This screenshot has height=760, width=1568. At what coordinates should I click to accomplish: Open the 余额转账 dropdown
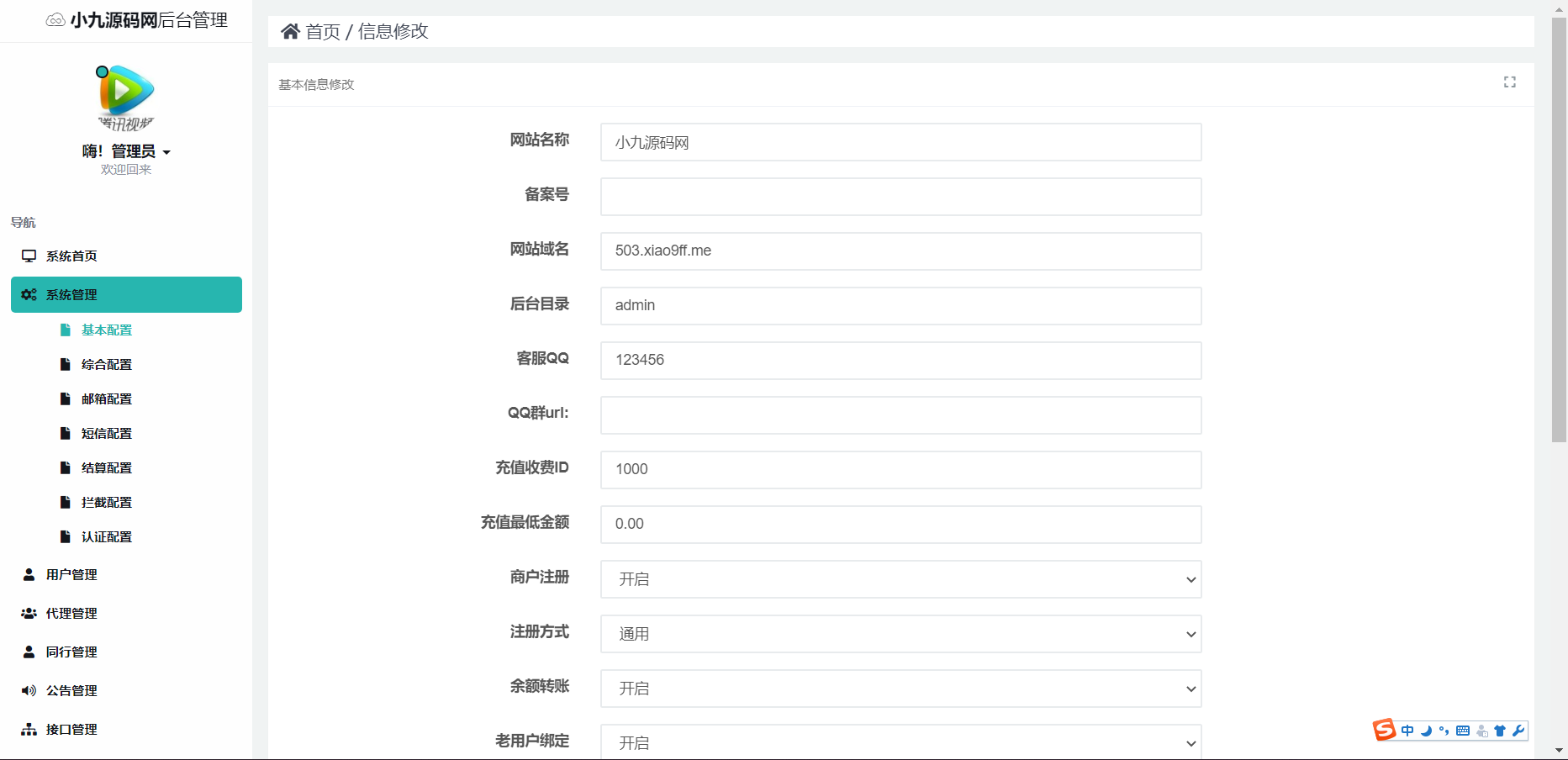(x=900, y=689)
